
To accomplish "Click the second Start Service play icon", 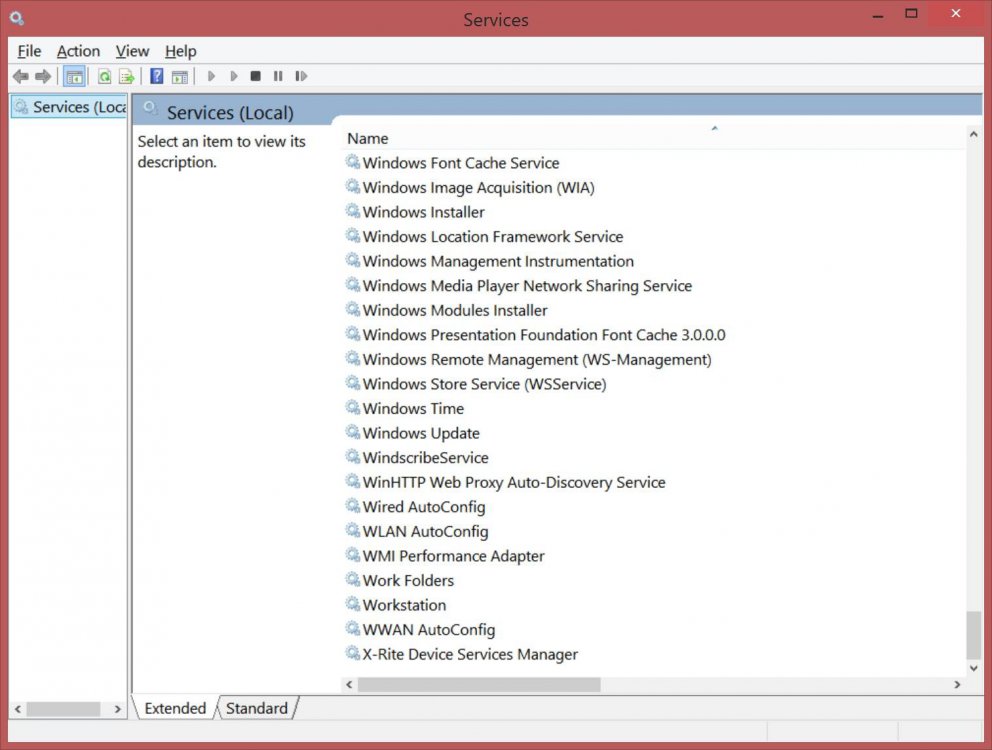I will click(233, 77).
